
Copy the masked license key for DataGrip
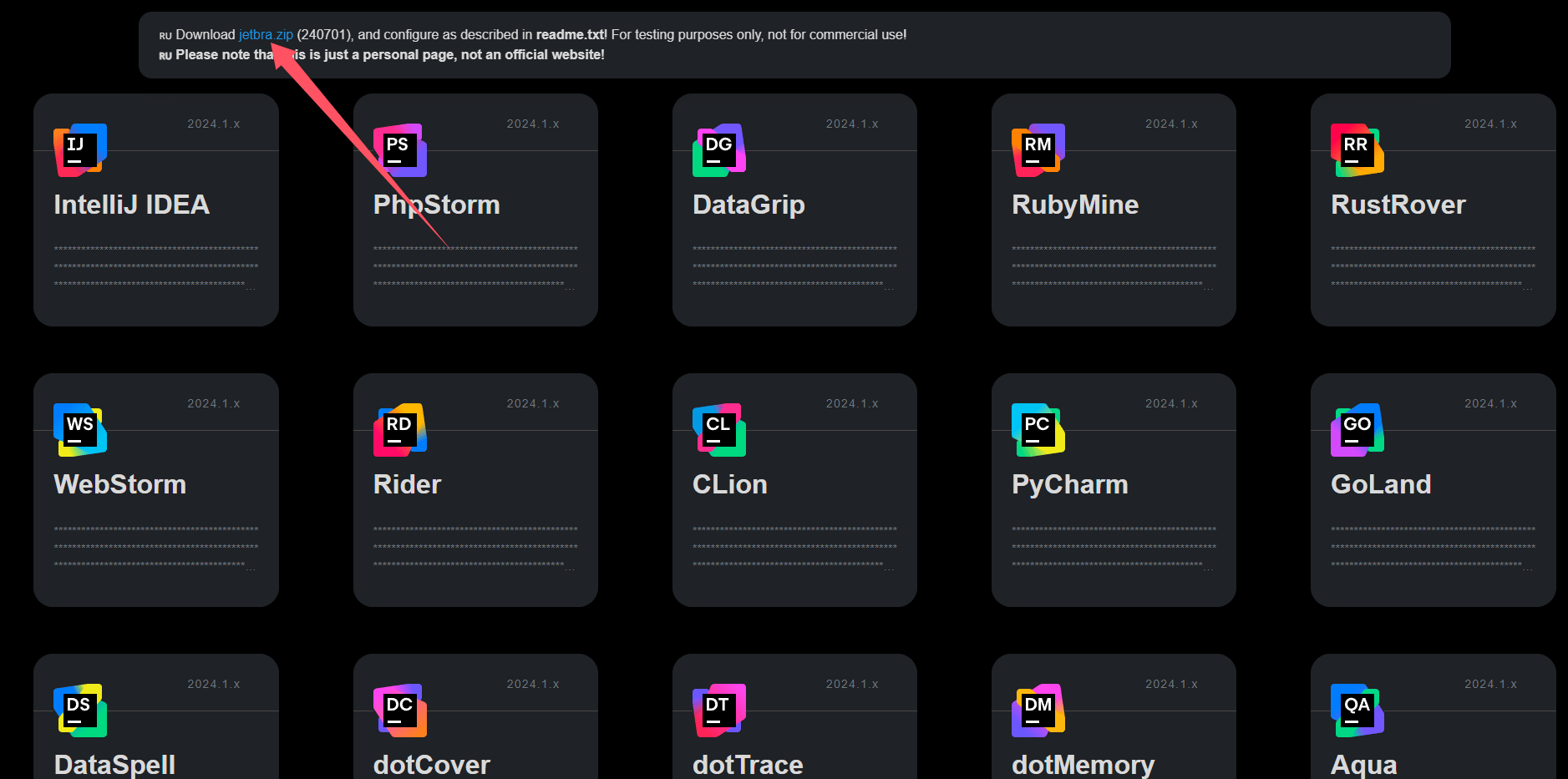click(794, 266)
